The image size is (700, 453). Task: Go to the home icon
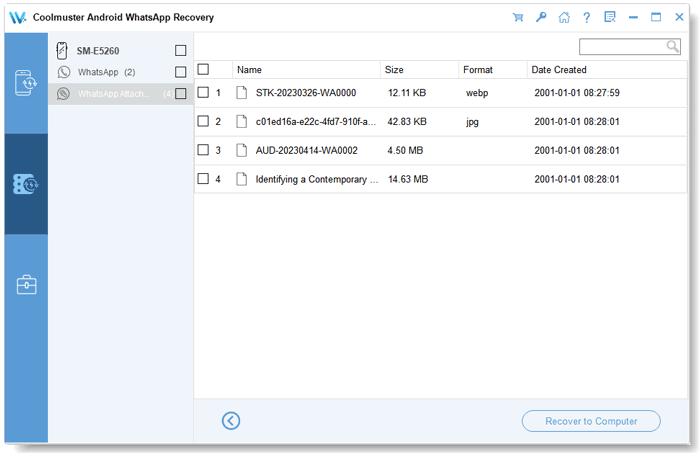[x=564, y=17]
